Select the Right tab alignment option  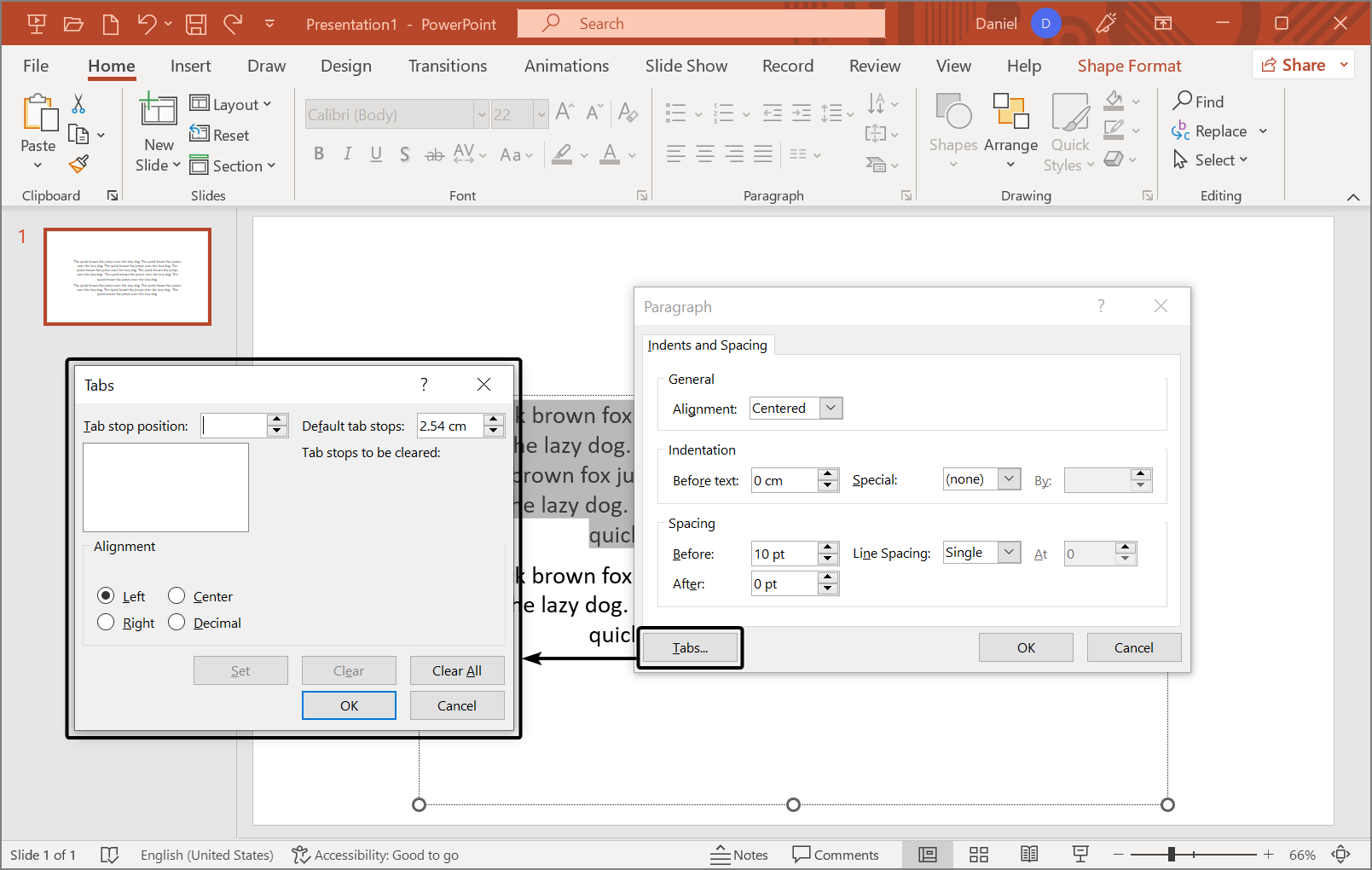point(106,623)
